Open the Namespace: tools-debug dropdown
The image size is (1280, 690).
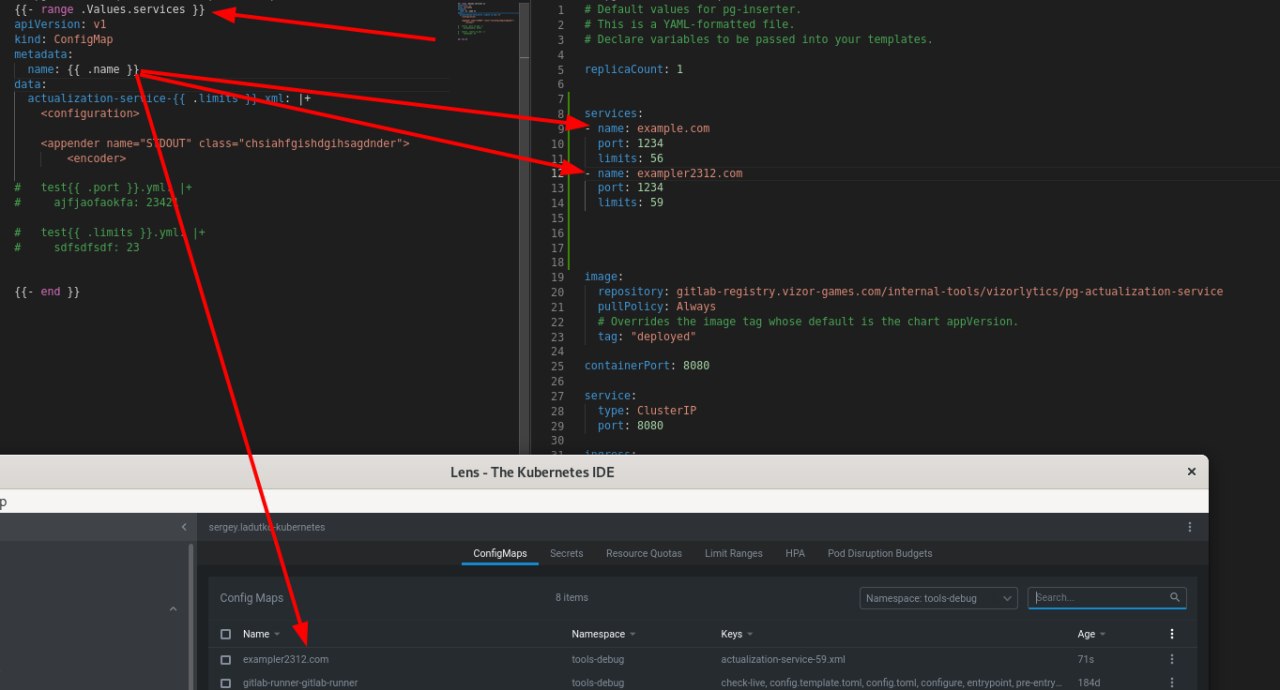(x=939, y=598)
